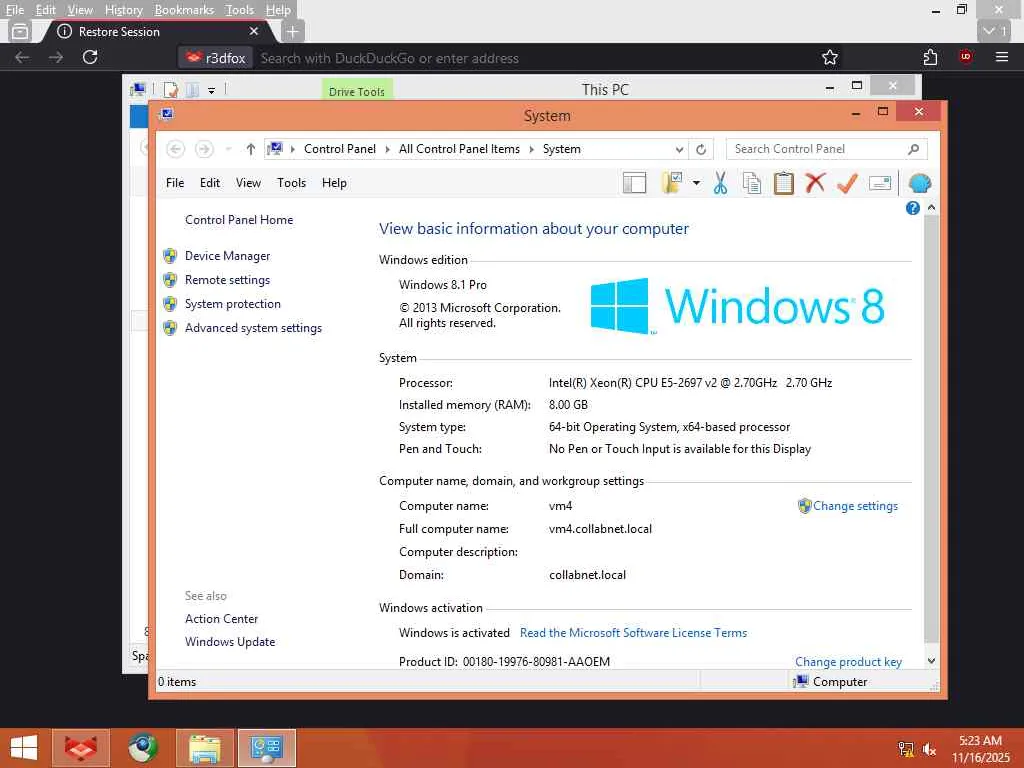This screenshot has width=1024, height=768.
Task: Open the dropdown arrow beside folder options icon
Action: tap(696, 183)
